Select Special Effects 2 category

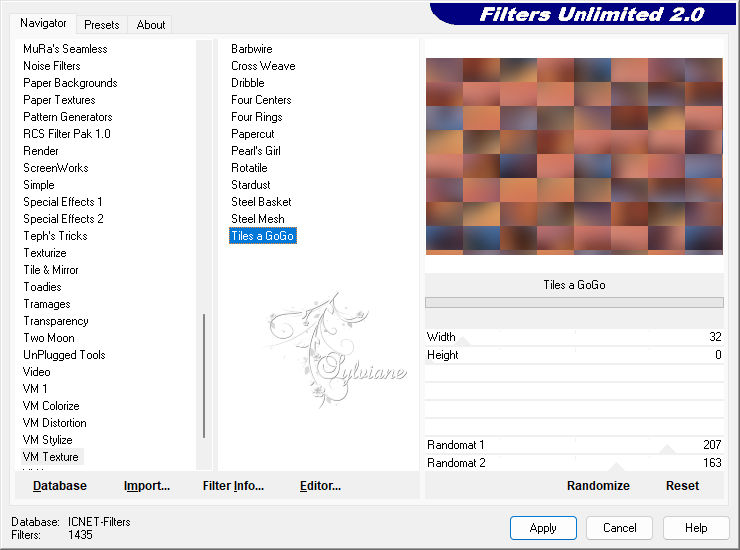pos(63,219)
